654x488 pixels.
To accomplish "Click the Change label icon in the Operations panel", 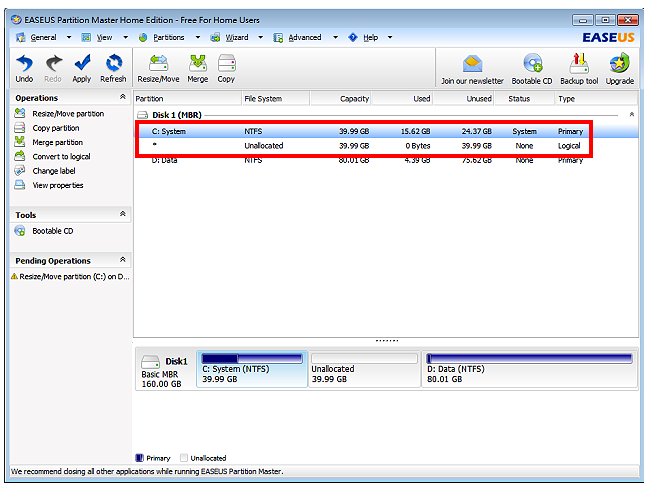I will pyautogui.click(x=20, y=171).
